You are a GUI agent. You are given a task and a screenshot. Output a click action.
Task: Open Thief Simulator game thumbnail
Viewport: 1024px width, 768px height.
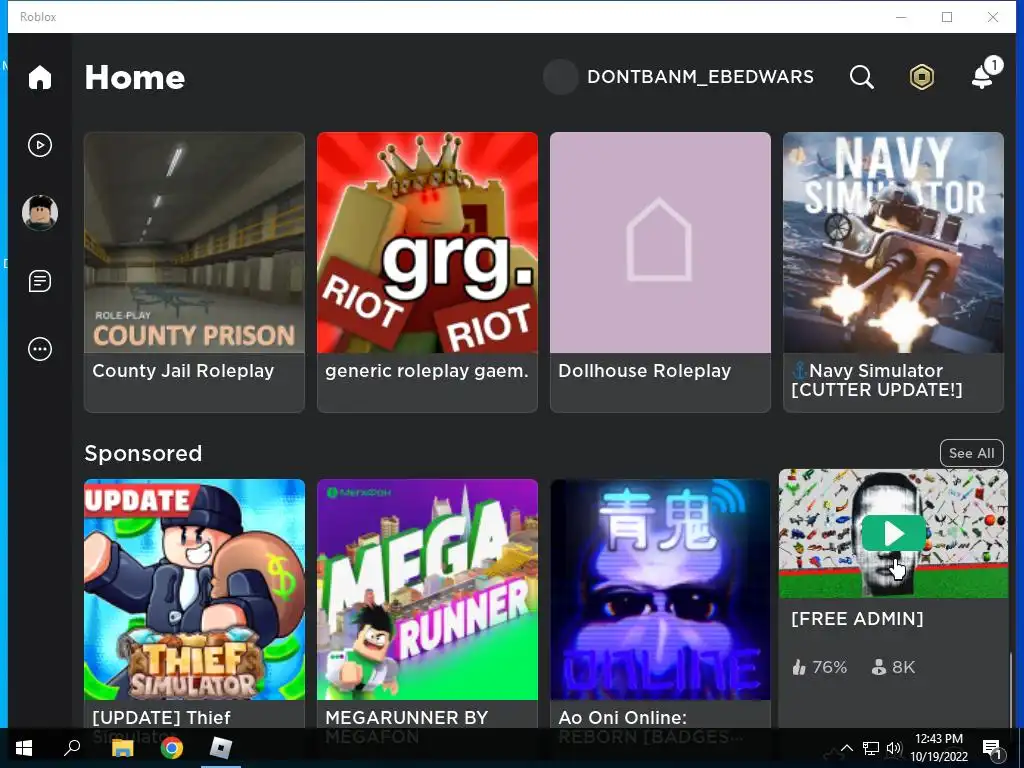point(194,589)
